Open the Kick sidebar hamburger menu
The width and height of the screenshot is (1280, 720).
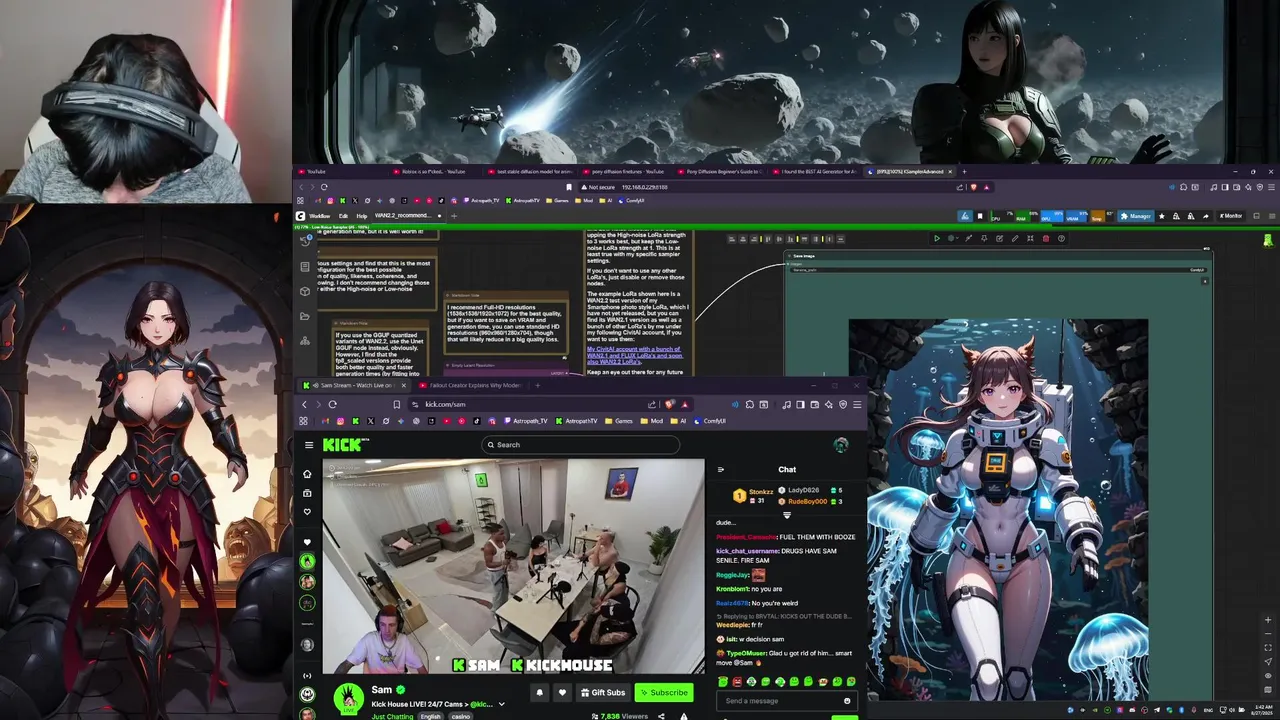click(x=309, y=445)
